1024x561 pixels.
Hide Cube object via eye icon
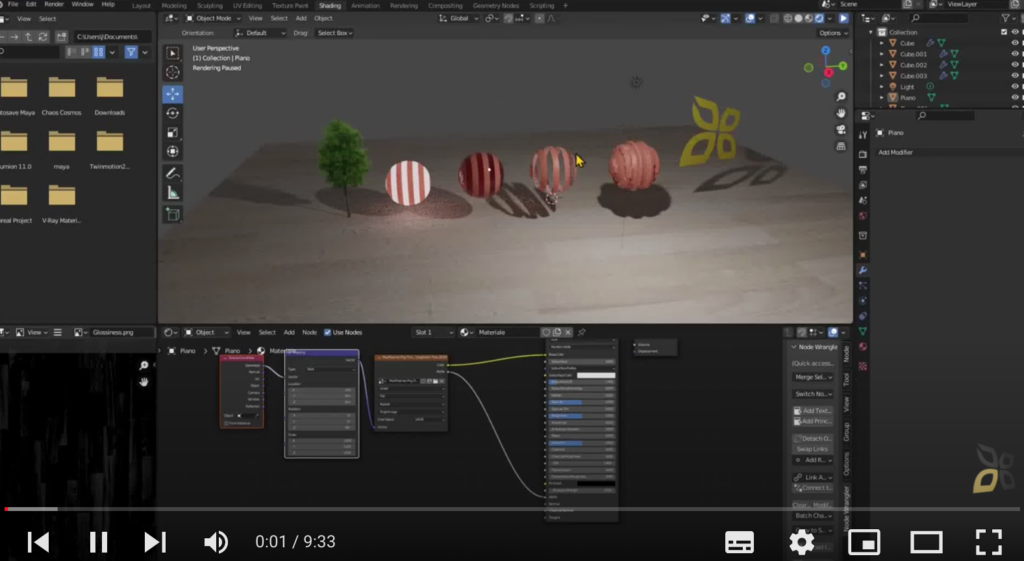(x=1015, y=43)
